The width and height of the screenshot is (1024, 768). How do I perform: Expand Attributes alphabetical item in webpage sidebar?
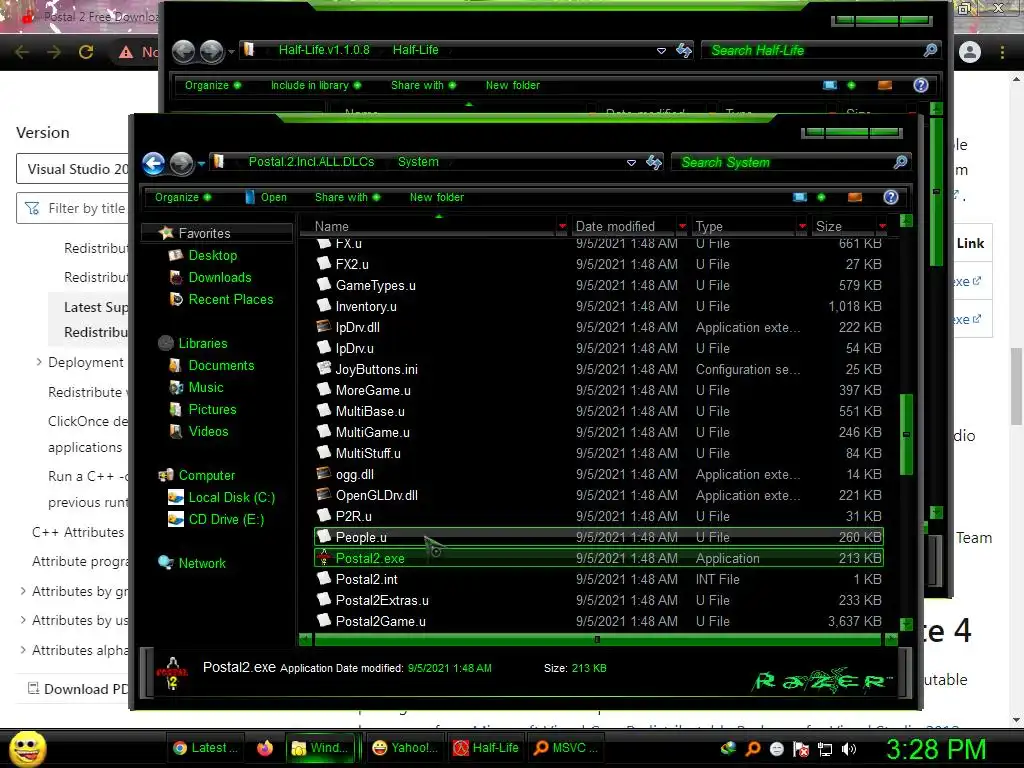coord(24,650)
